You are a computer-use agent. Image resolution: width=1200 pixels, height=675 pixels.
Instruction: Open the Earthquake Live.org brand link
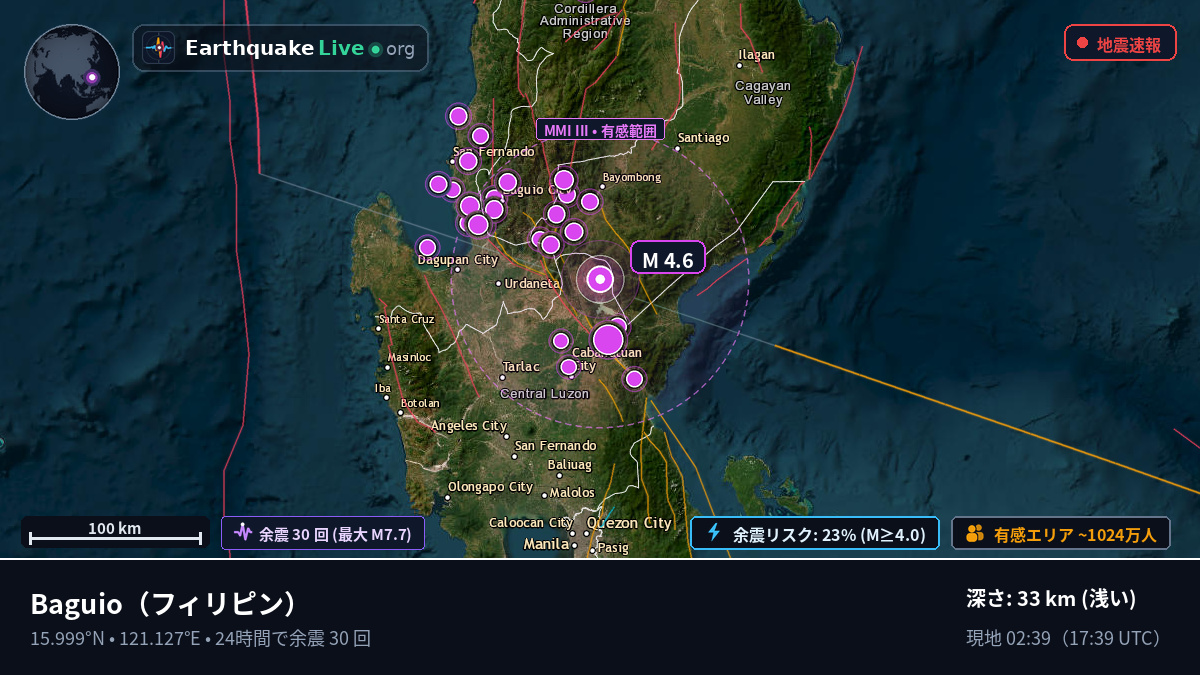click(x=280, y=48)
